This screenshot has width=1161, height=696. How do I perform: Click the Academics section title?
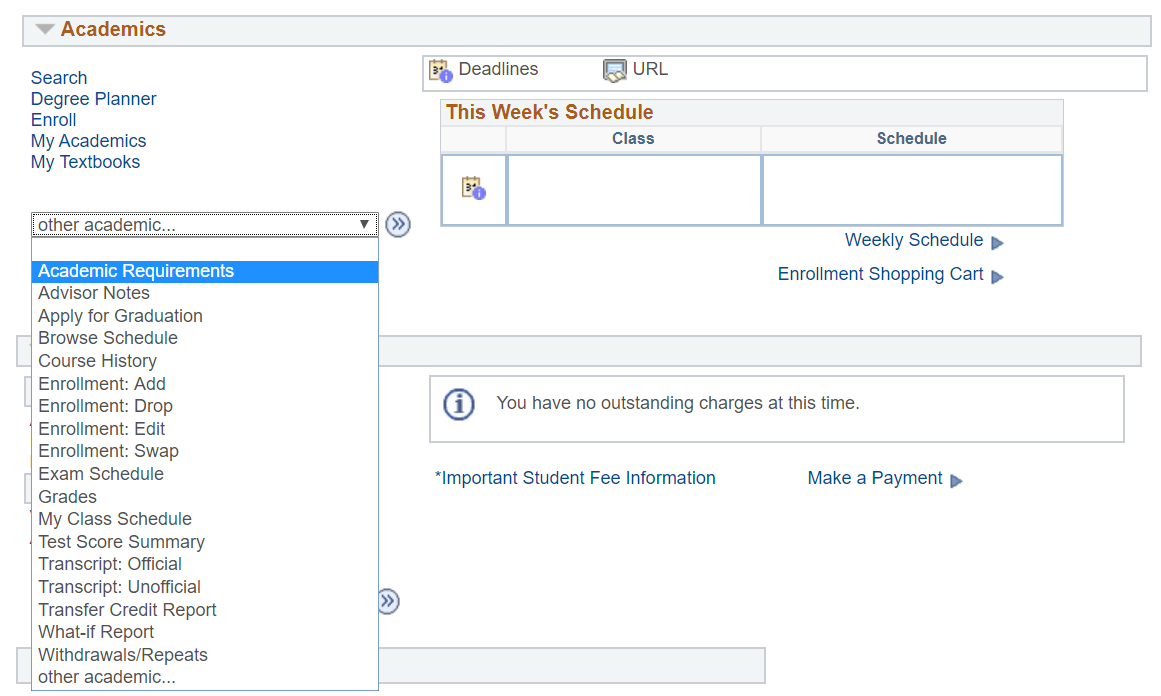pyautogui.click(x=113, y=30)
